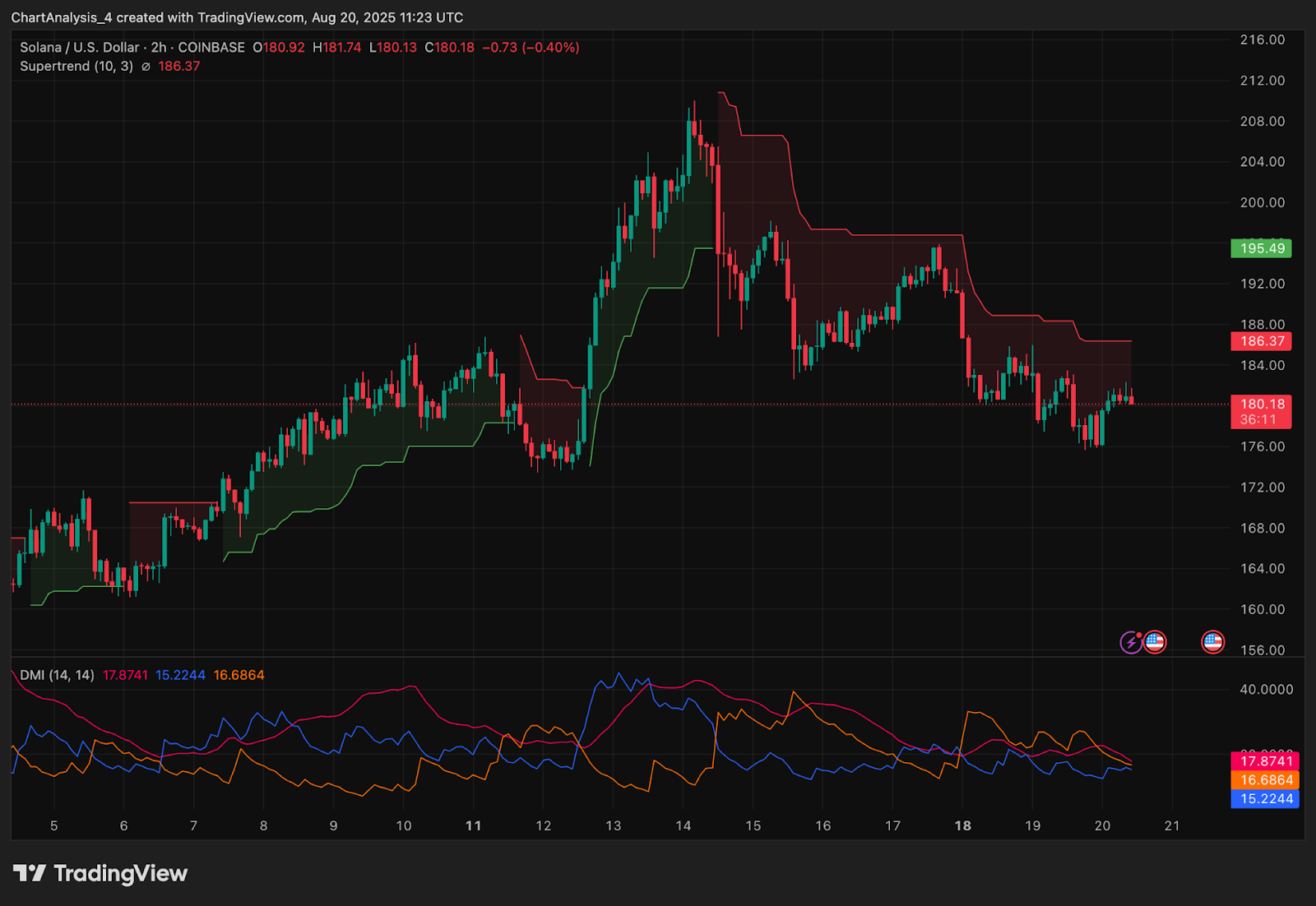This screenshot has width=1316, height=906.
Task: Click the first US flag economic event icon
Action: pos(1155,642)
